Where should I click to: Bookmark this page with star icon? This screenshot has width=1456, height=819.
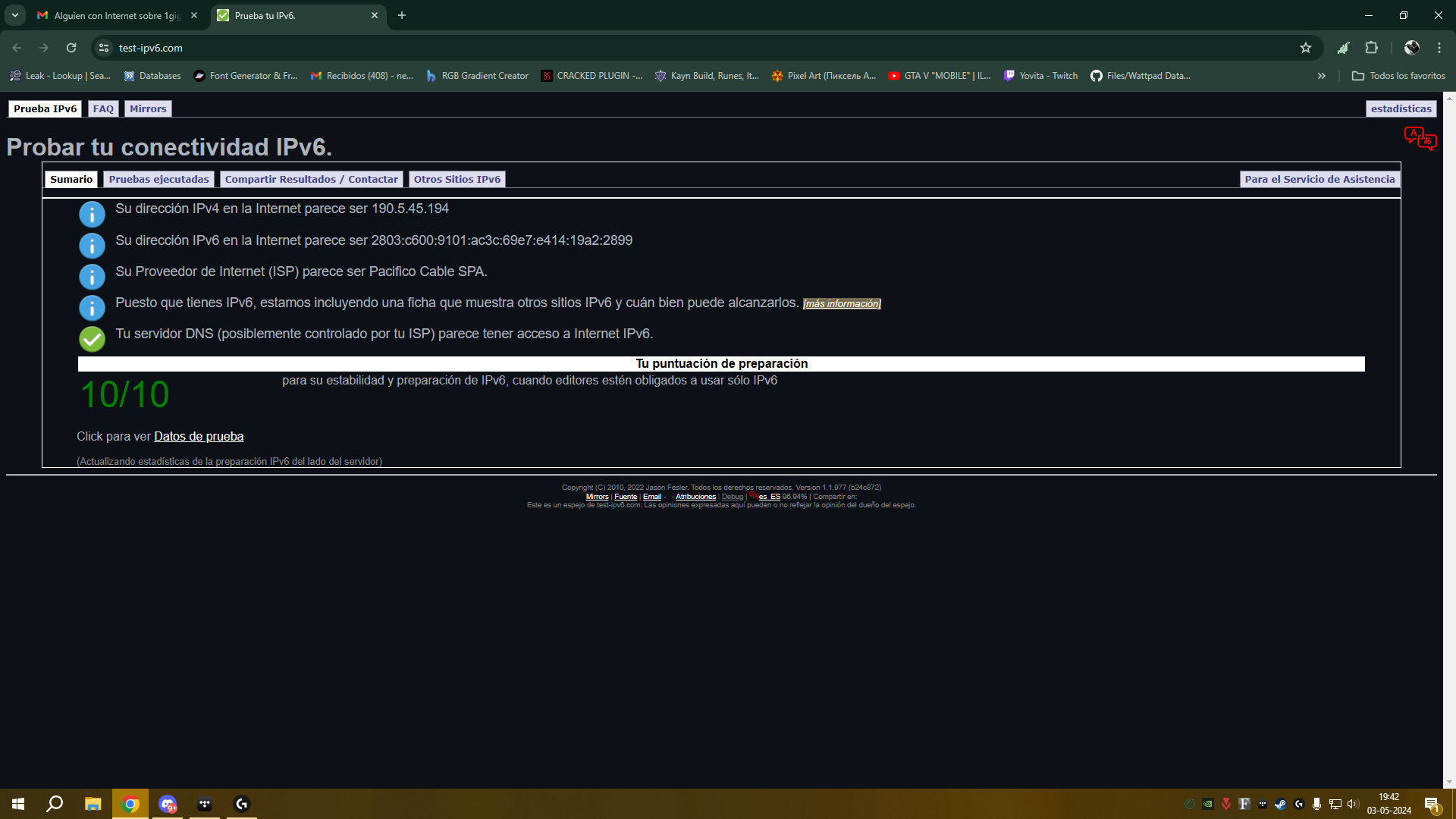click(1305, 48)
